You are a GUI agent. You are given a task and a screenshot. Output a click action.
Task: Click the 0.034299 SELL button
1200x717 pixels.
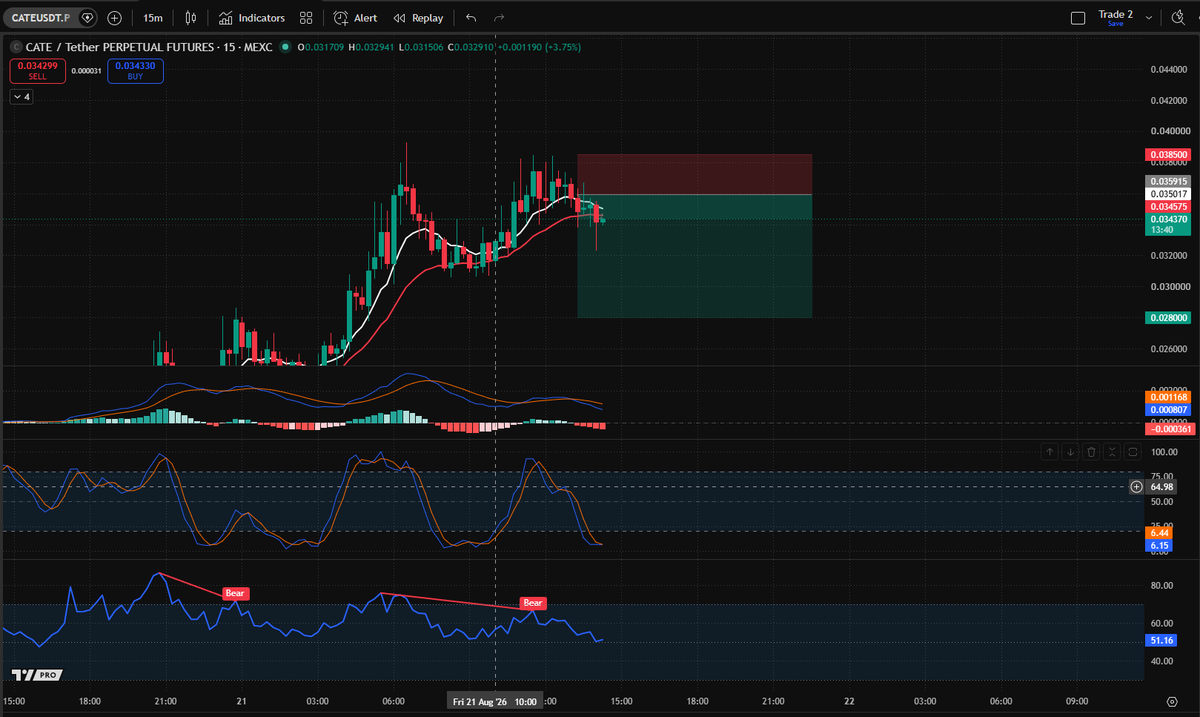[x=37, y=70]
